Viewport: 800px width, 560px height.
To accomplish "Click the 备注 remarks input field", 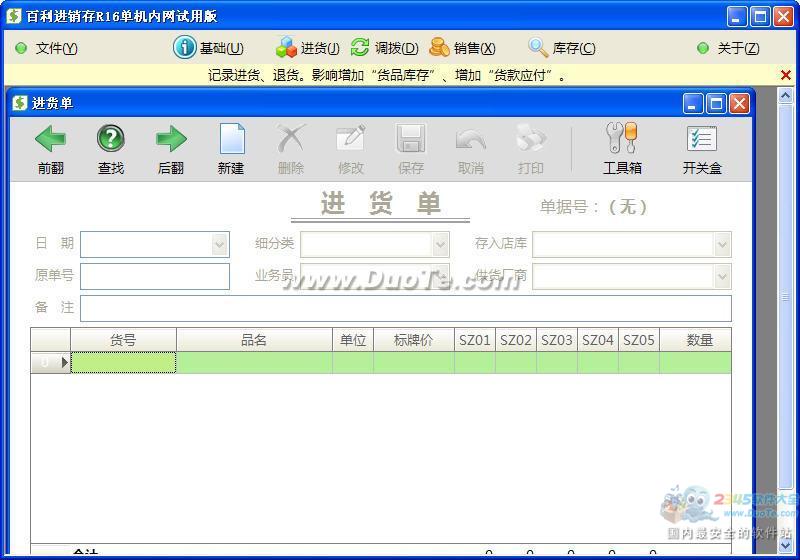I will pos(406,309).
